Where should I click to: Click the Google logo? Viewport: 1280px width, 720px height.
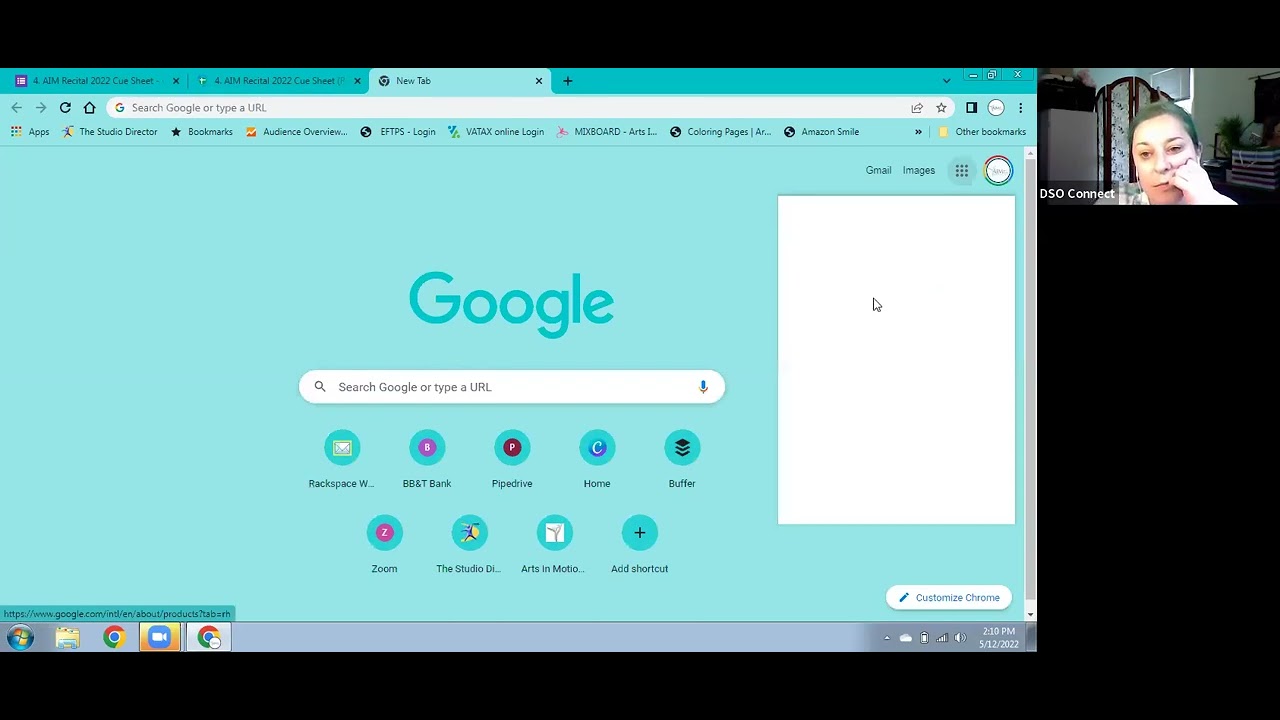512,304
